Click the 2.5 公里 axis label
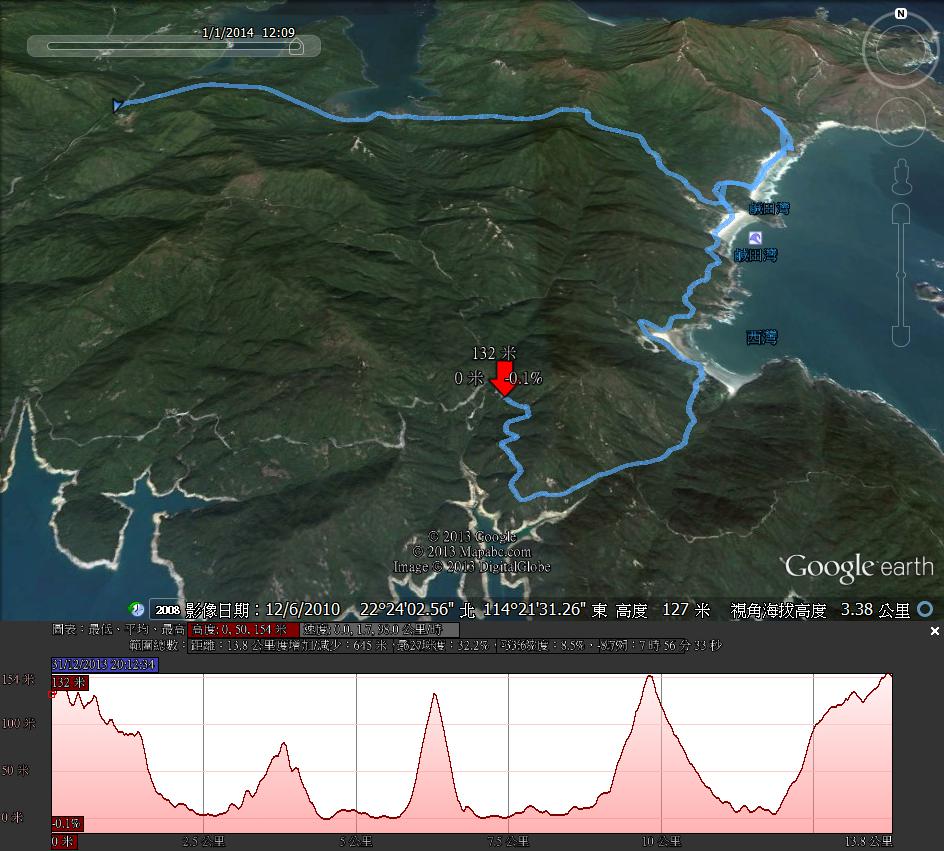The width and height of the screenshot is (944, 851). click(203, 841)
